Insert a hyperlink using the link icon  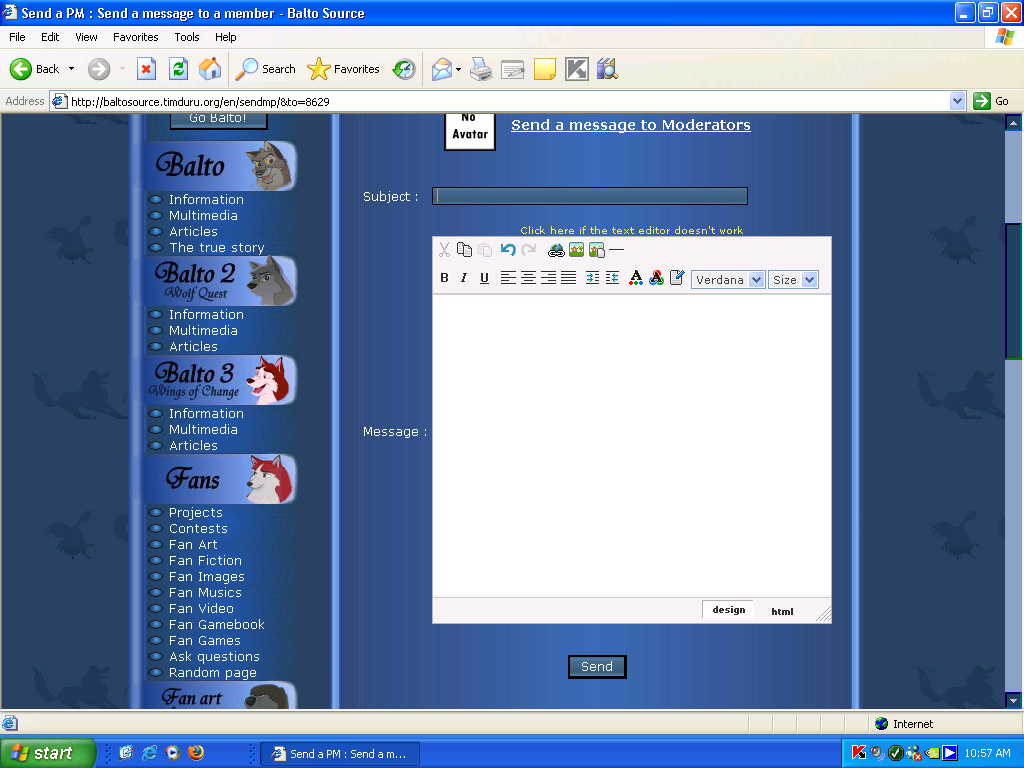coord(556,250)
